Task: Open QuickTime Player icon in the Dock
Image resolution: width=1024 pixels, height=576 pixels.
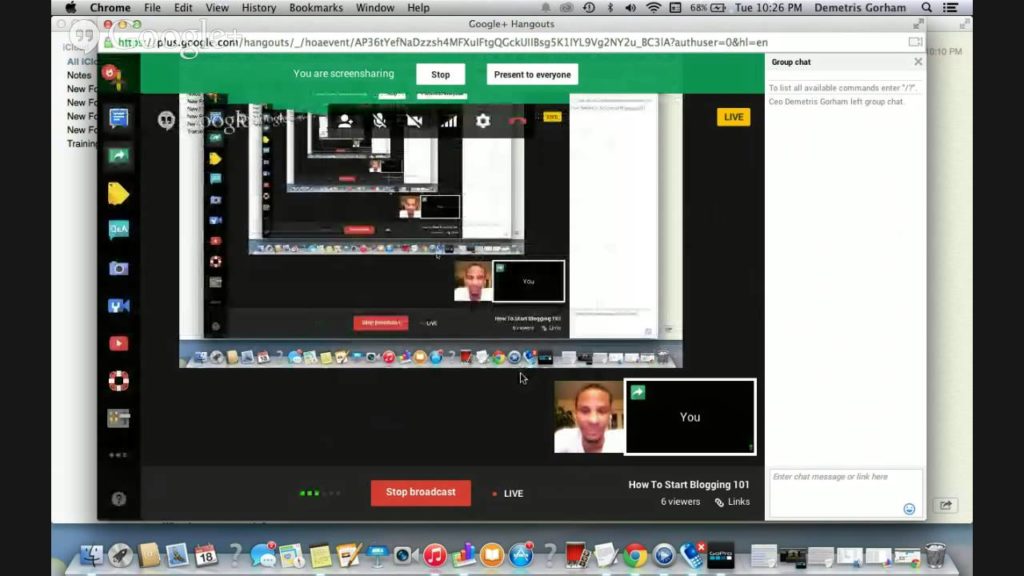Action: [x=664, y=555]
